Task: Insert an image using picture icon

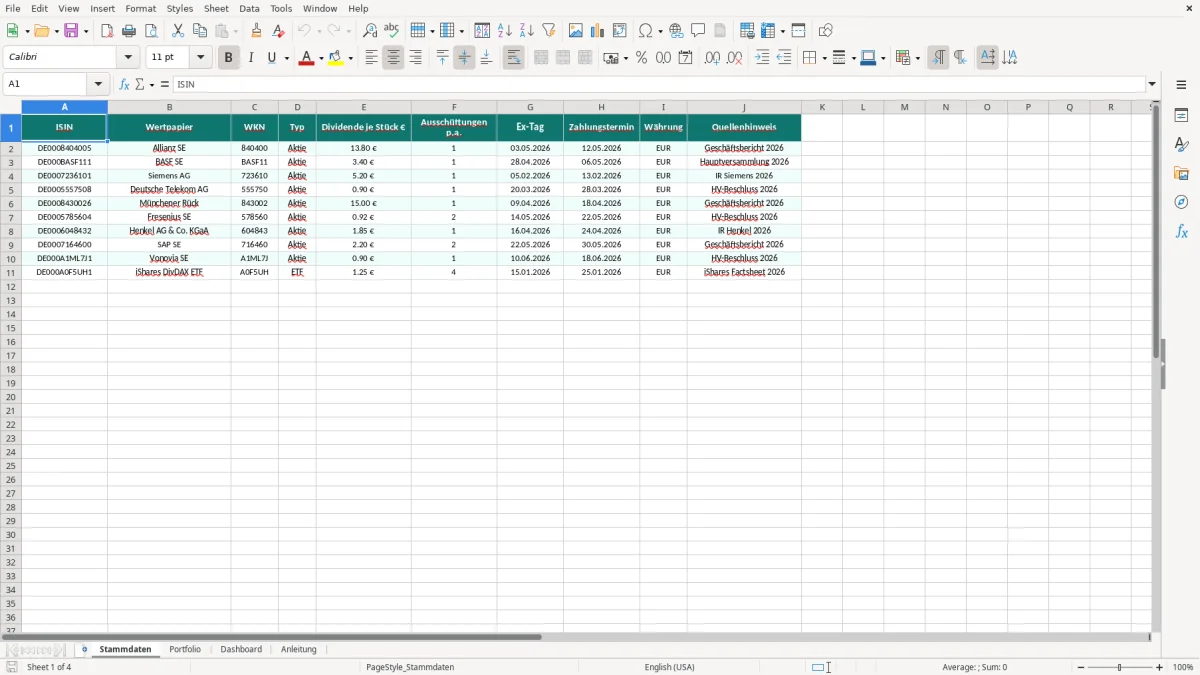Action: click(576, 31)
